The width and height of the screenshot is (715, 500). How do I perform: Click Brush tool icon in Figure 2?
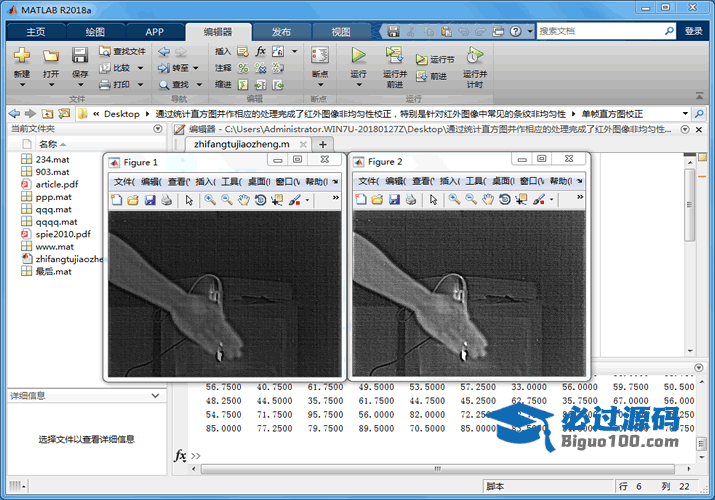click(539, 199)
